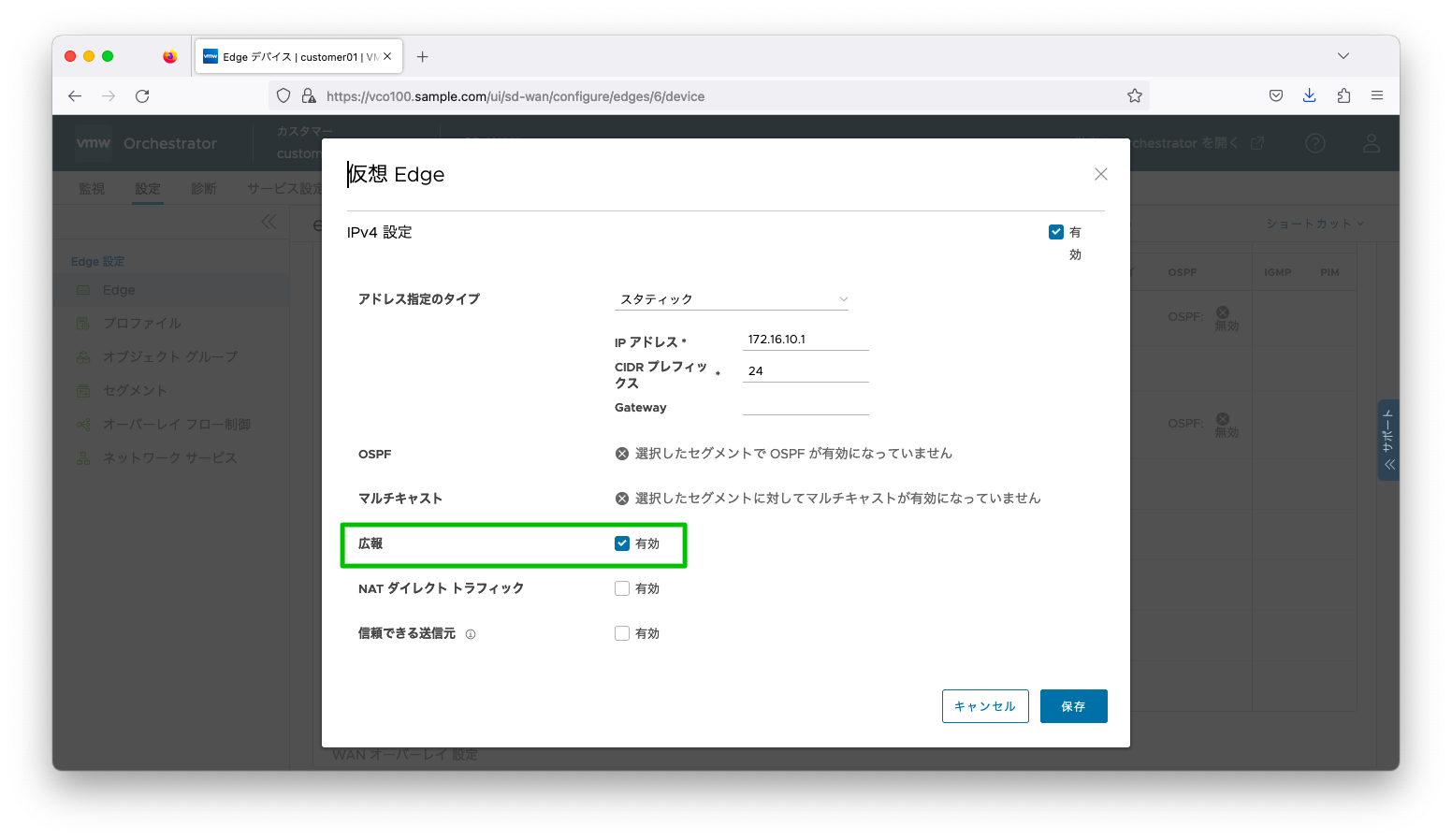Click the キャンセル button
The image size is (1452, 840).
985,706
